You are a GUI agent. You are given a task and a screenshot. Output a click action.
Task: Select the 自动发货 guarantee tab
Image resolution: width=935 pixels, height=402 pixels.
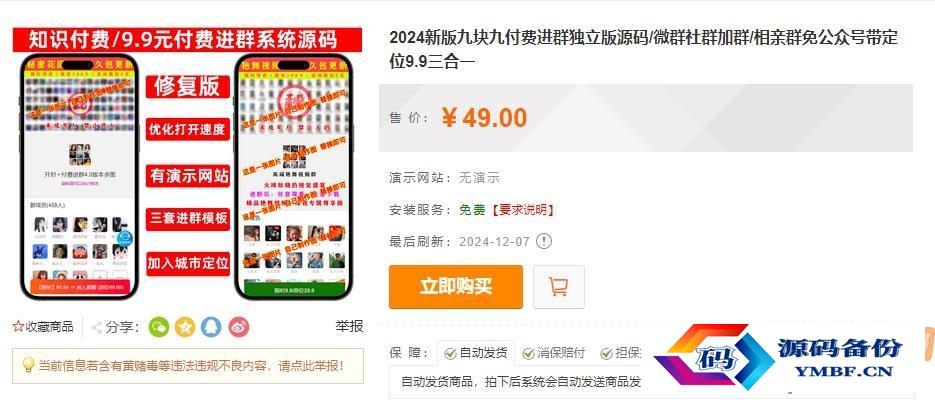[476, 353]
